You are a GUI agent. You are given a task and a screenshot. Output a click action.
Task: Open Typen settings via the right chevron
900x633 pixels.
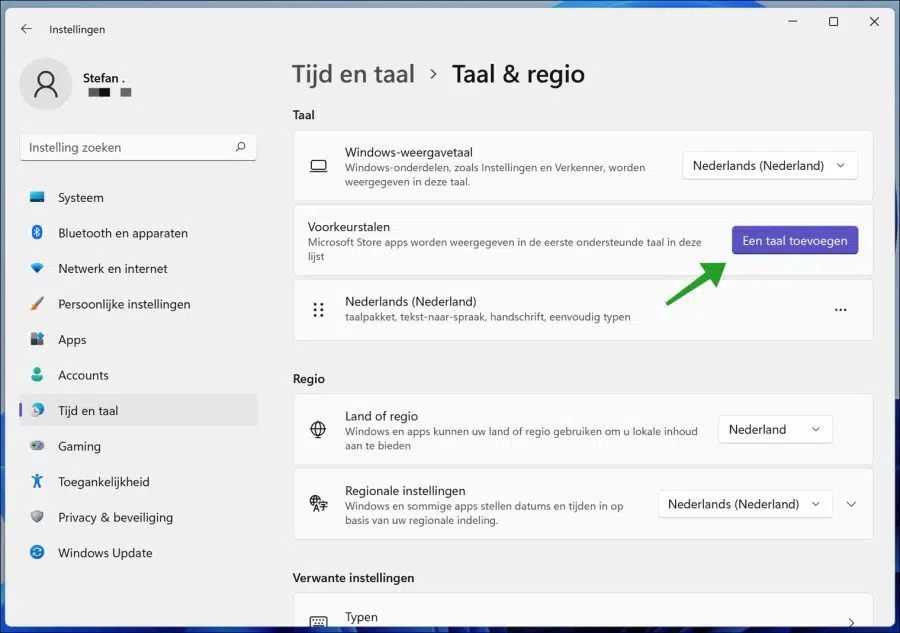click(851, 622)
